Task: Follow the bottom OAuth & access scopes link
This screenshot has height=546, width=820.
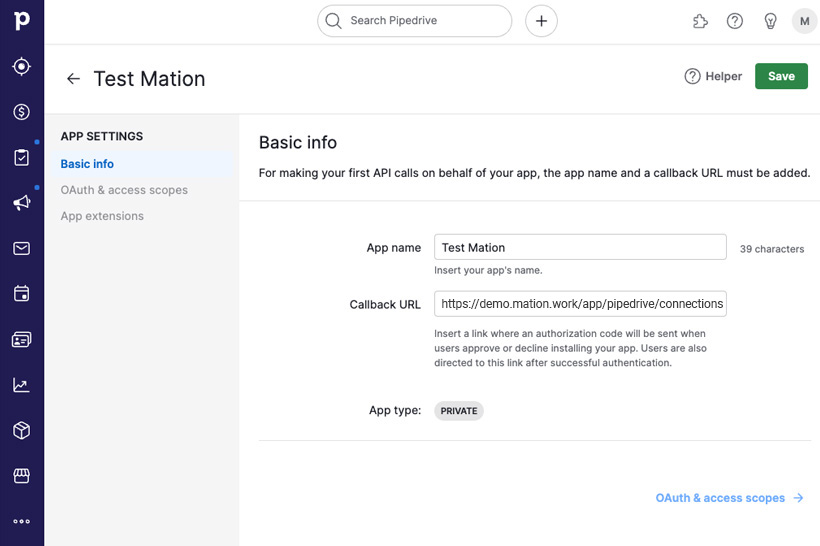Action: coord(730,498)
